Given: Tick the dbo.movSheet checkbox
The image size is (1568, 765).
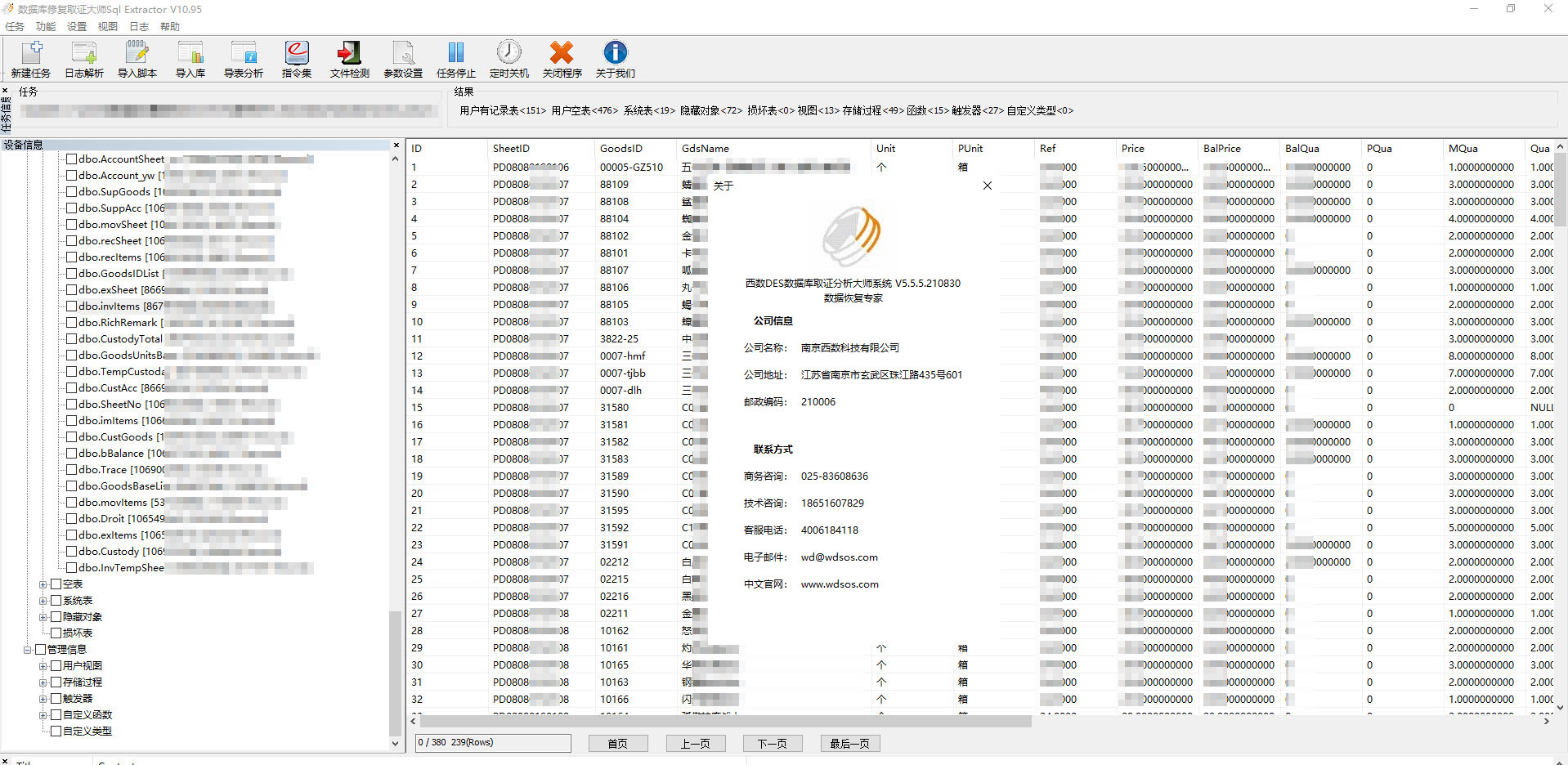Looking at the screenshot, I should pyautogui.click(x=72, y=225).
